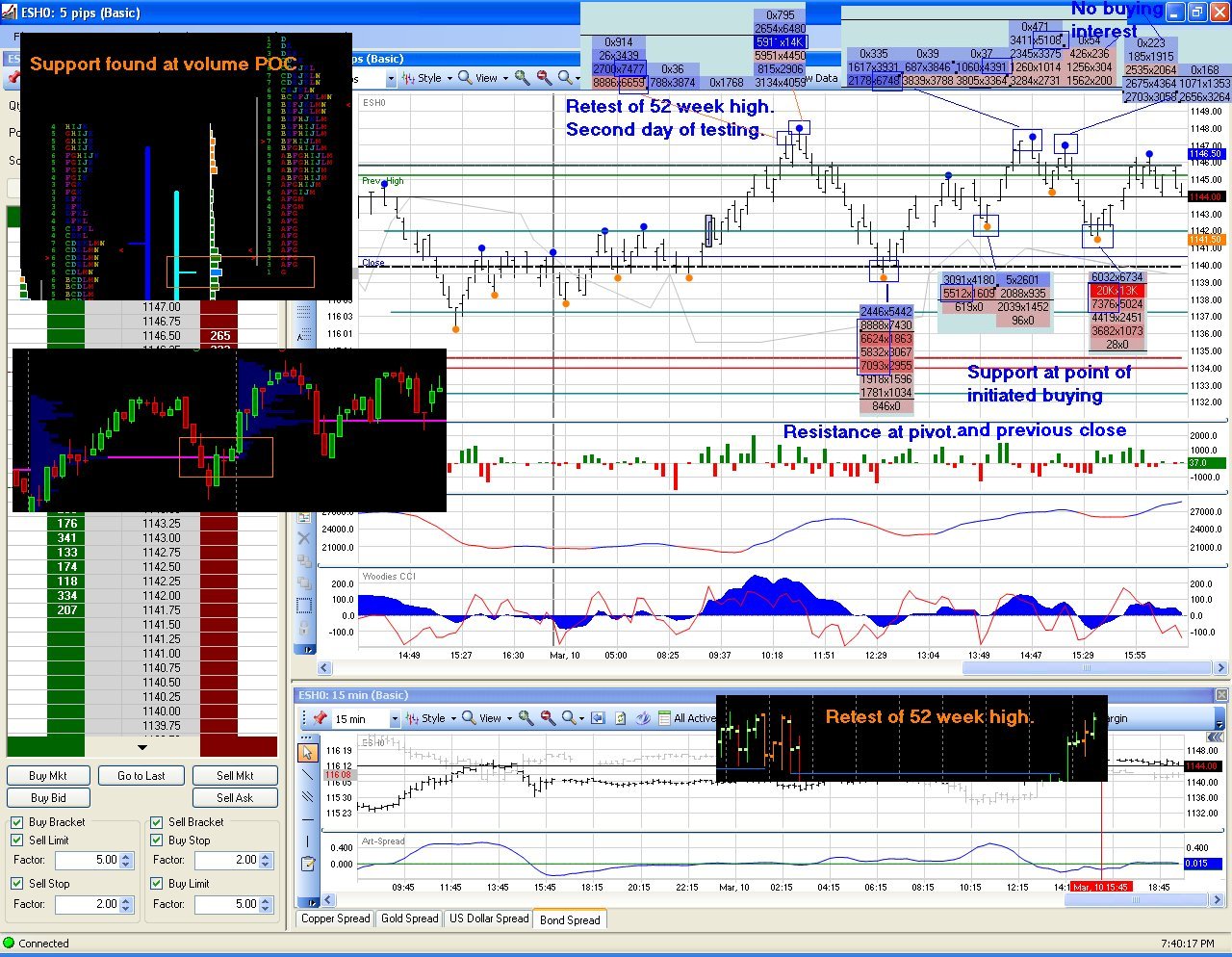The height and width of the screenshot is (957, 1232).
Task: Toggle the Sell Limit checkbox
Action: pos(16,841)
